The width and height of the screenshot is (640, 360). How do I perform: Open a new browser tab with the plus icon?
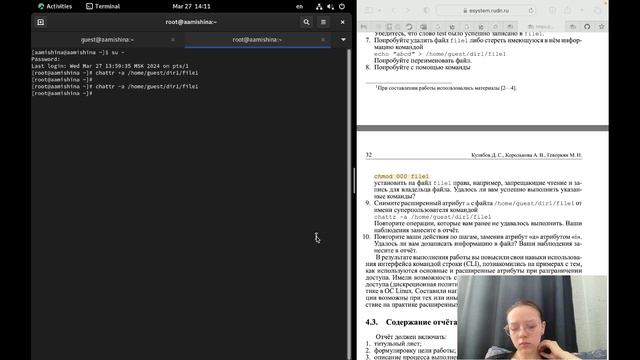[582, 11]
